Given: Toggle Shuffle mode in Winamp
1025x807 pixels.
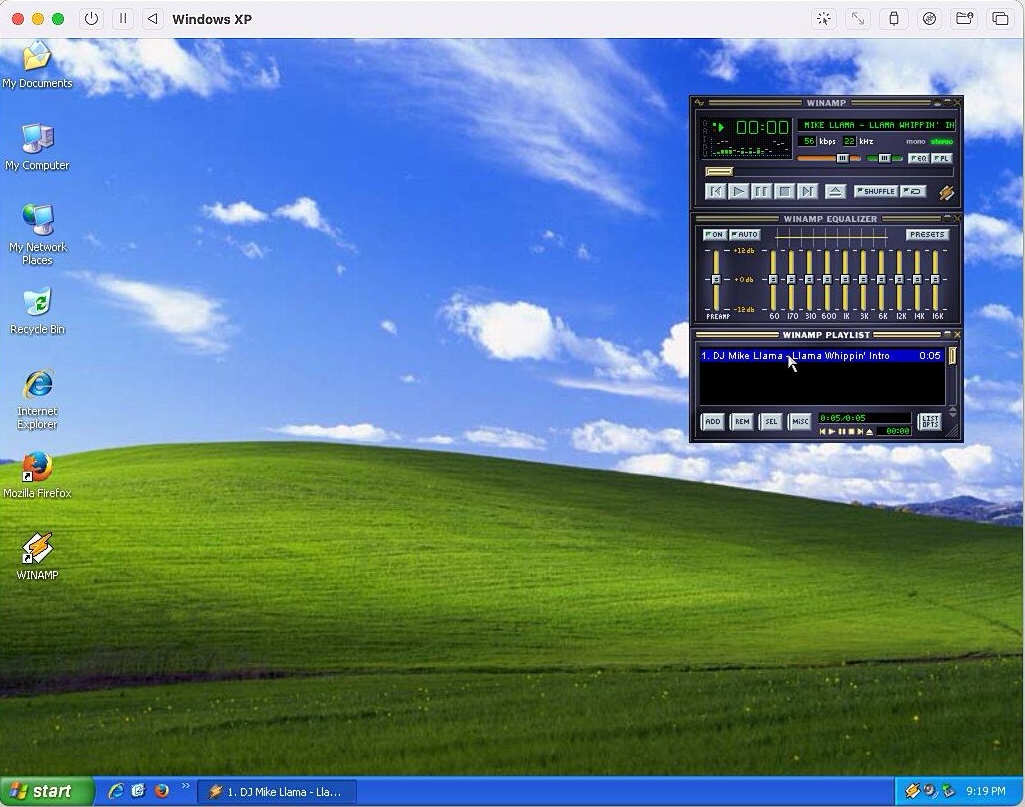Looking at the screenshot, I should tap(876, 191).
